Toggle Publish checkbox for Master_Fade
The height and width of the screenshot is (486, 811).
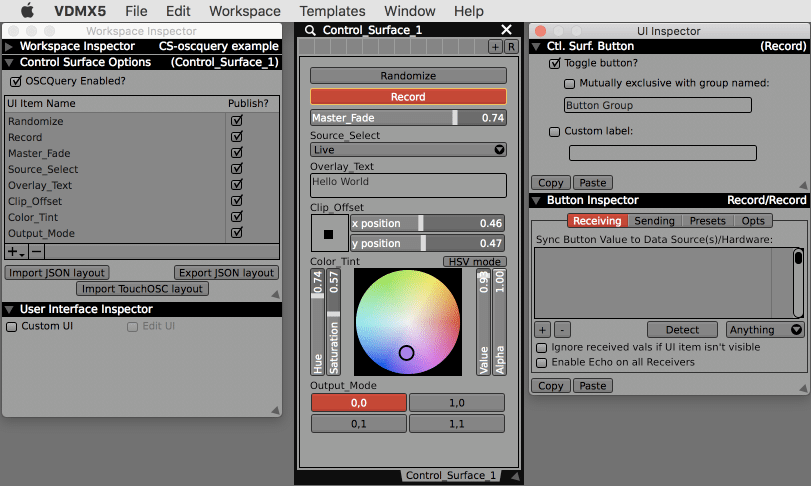pyautogui.click(x=237, y=153)
